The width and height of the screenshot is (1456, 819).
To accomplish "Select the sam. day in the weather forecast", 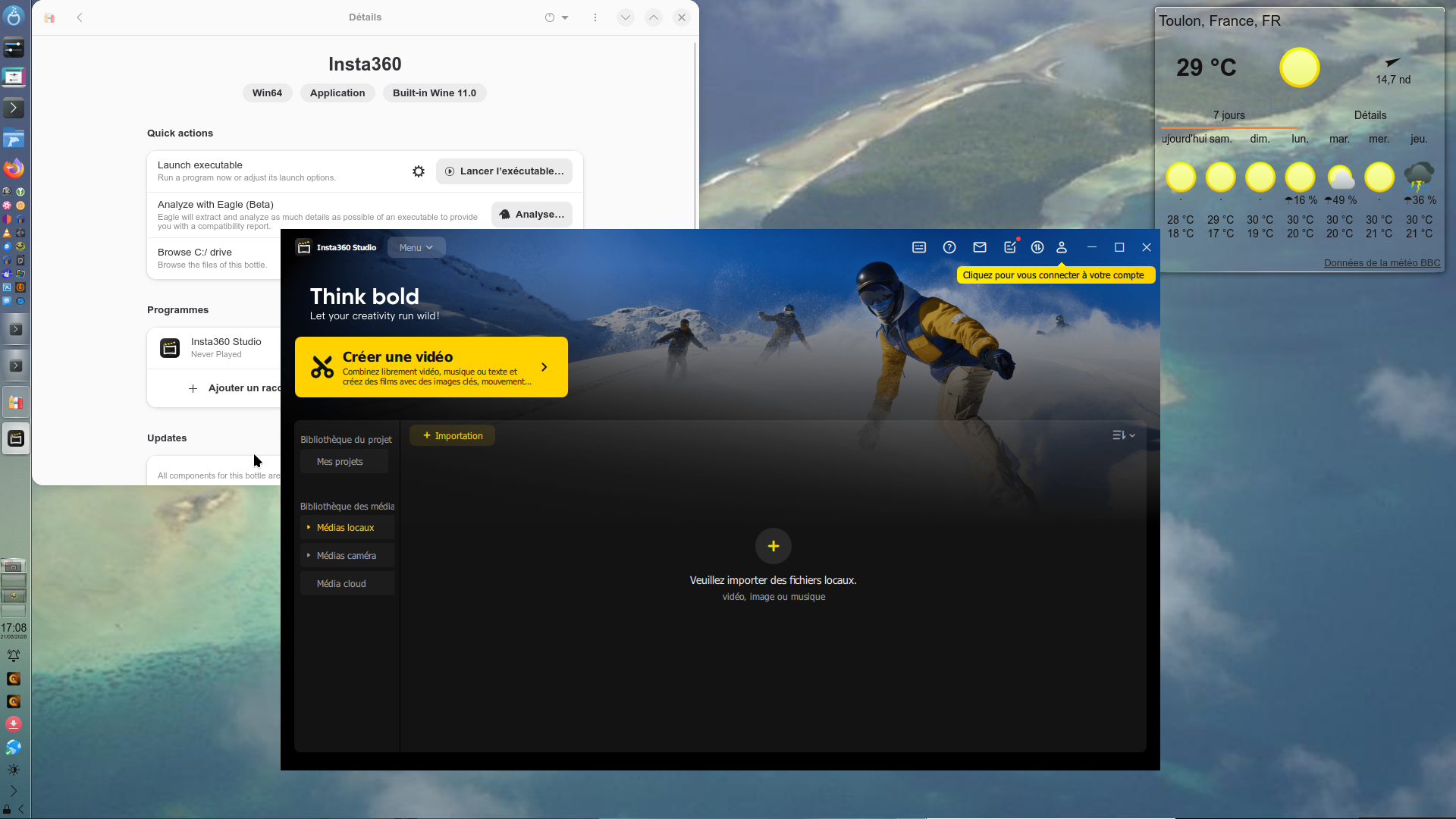I will click(x=1220, y=139).
